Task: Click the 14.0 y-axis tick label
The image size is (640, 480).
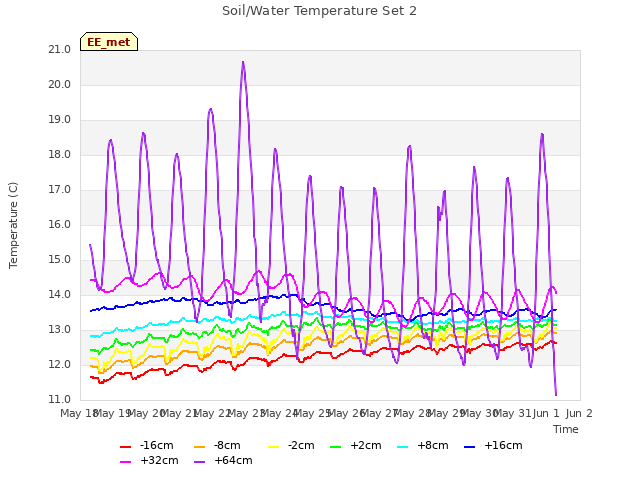Action: tap(60, 295)
